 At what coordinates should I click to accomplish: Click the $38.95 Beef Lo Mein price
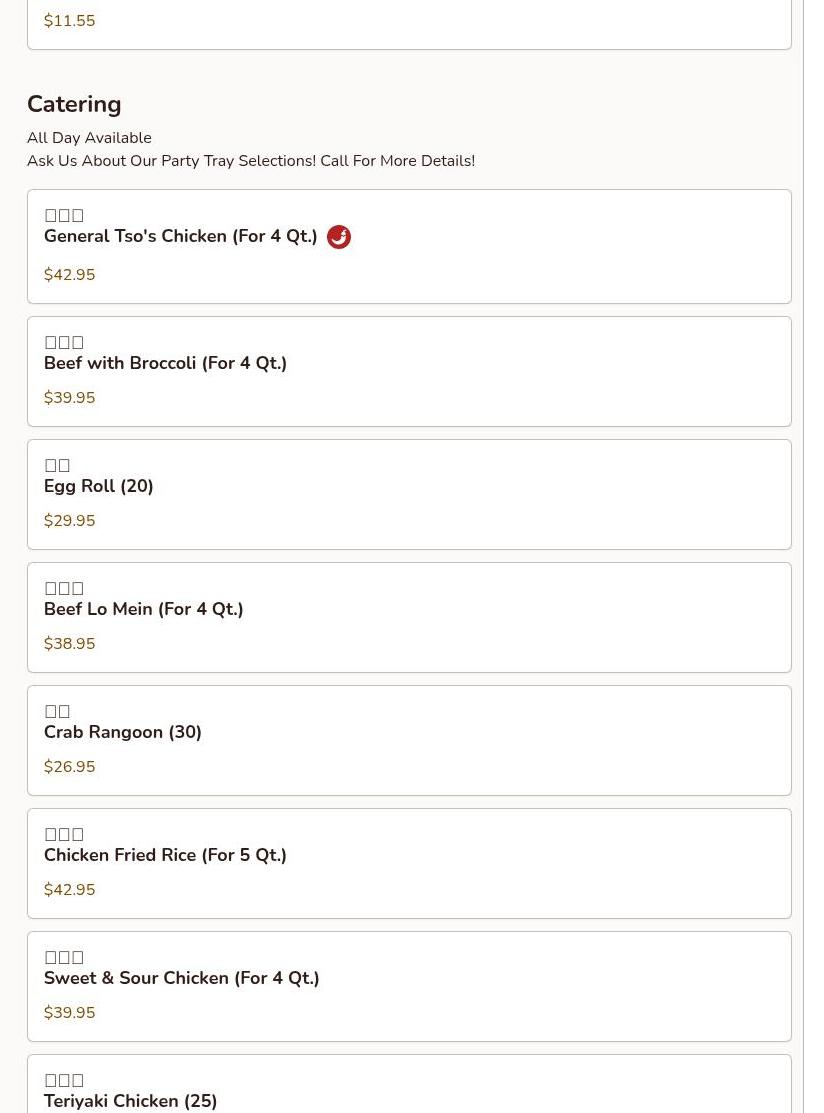(70, 644)
